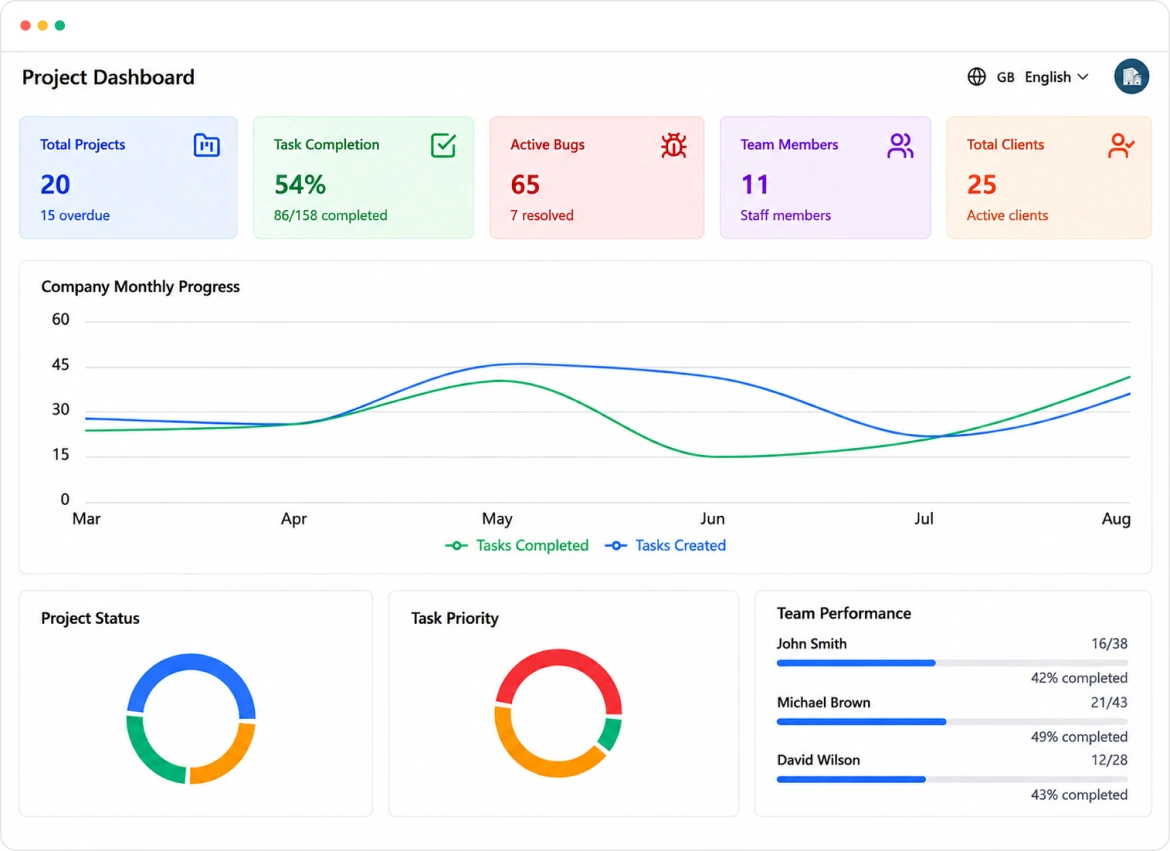Click the Company Monthly Progress heading
The image size is (1170, 851).
[x=140, y=287]
